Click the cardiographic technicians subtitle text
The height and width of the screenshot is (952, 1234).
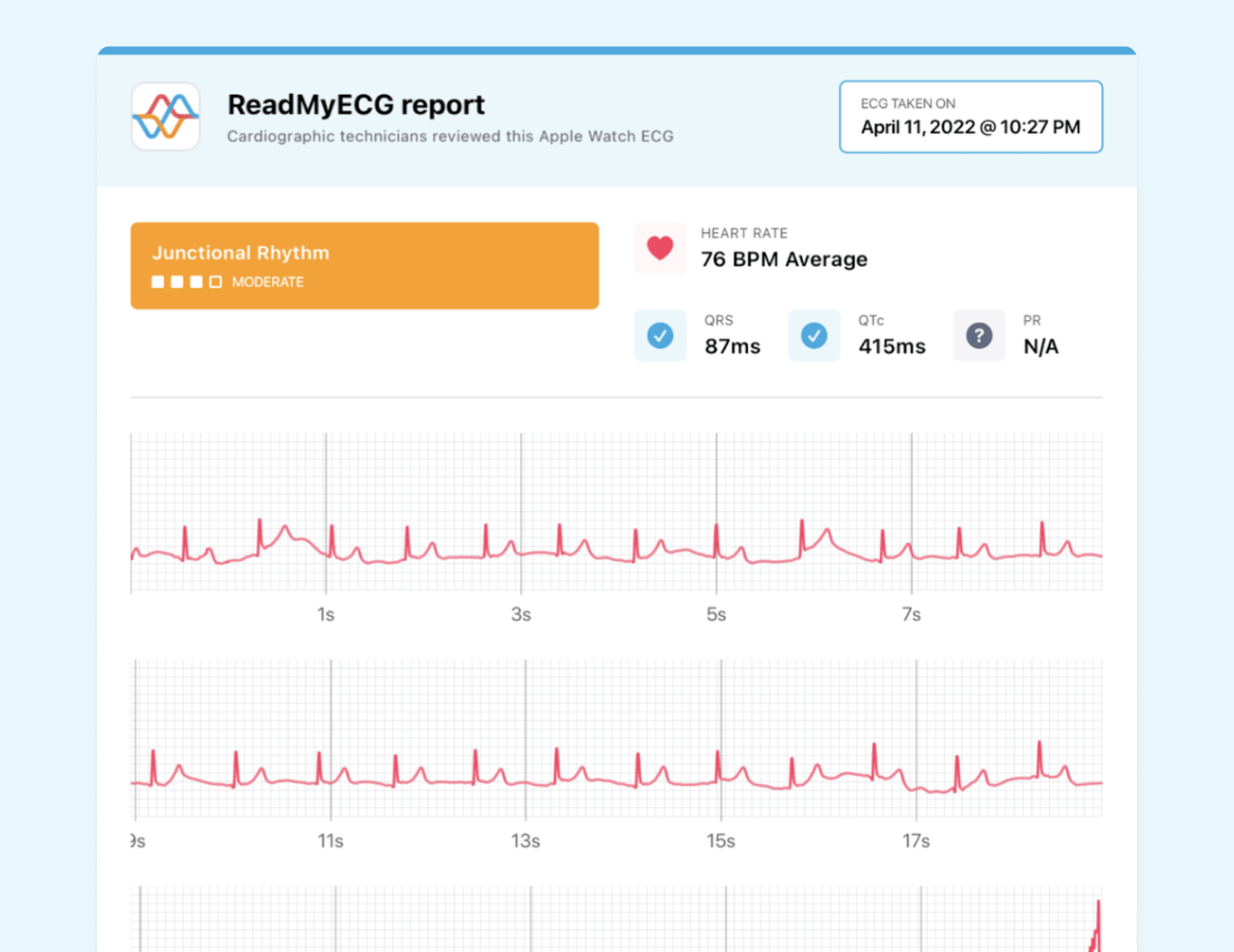[x=450, y=136]
